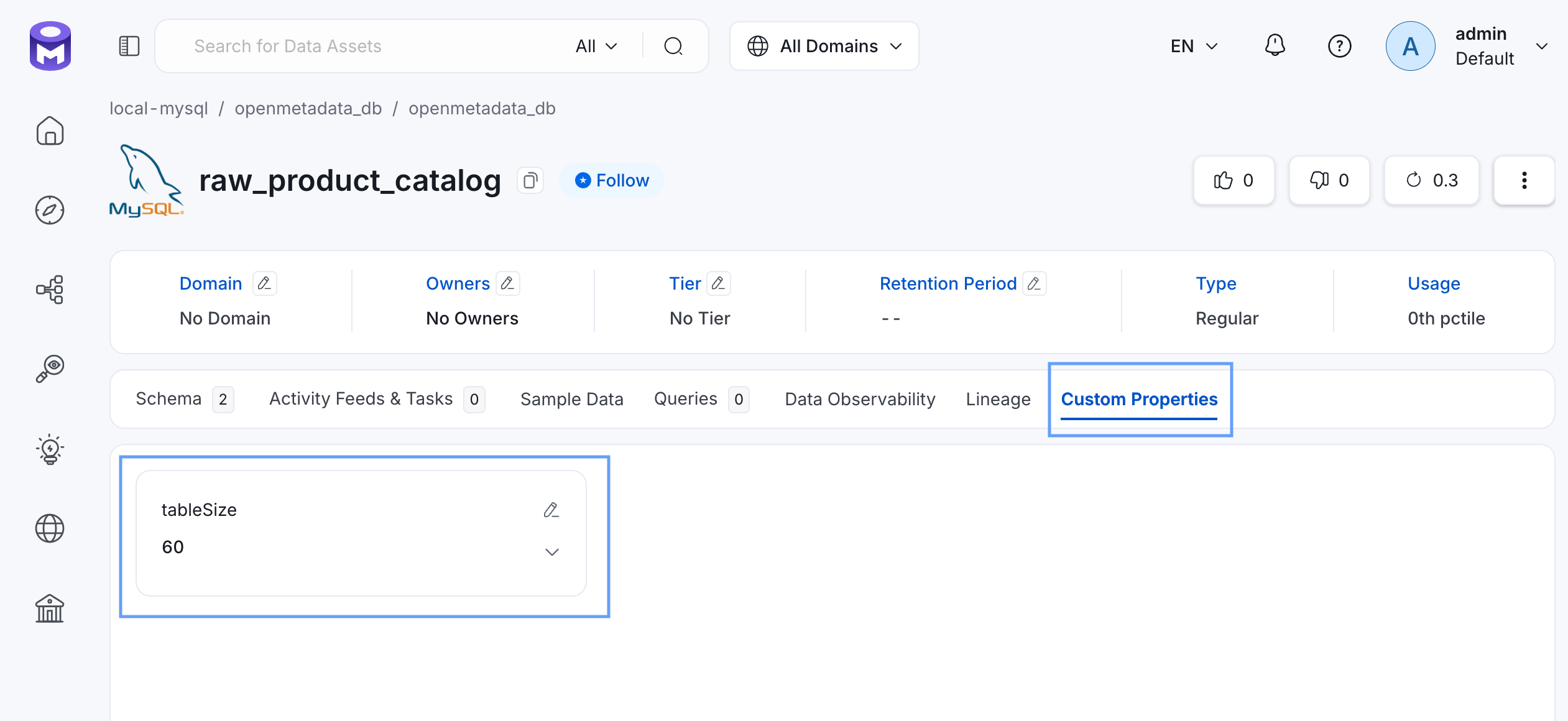Switch to the Sample Data tab
Screen dimensions: 1568x721
(x=572, y=398)
